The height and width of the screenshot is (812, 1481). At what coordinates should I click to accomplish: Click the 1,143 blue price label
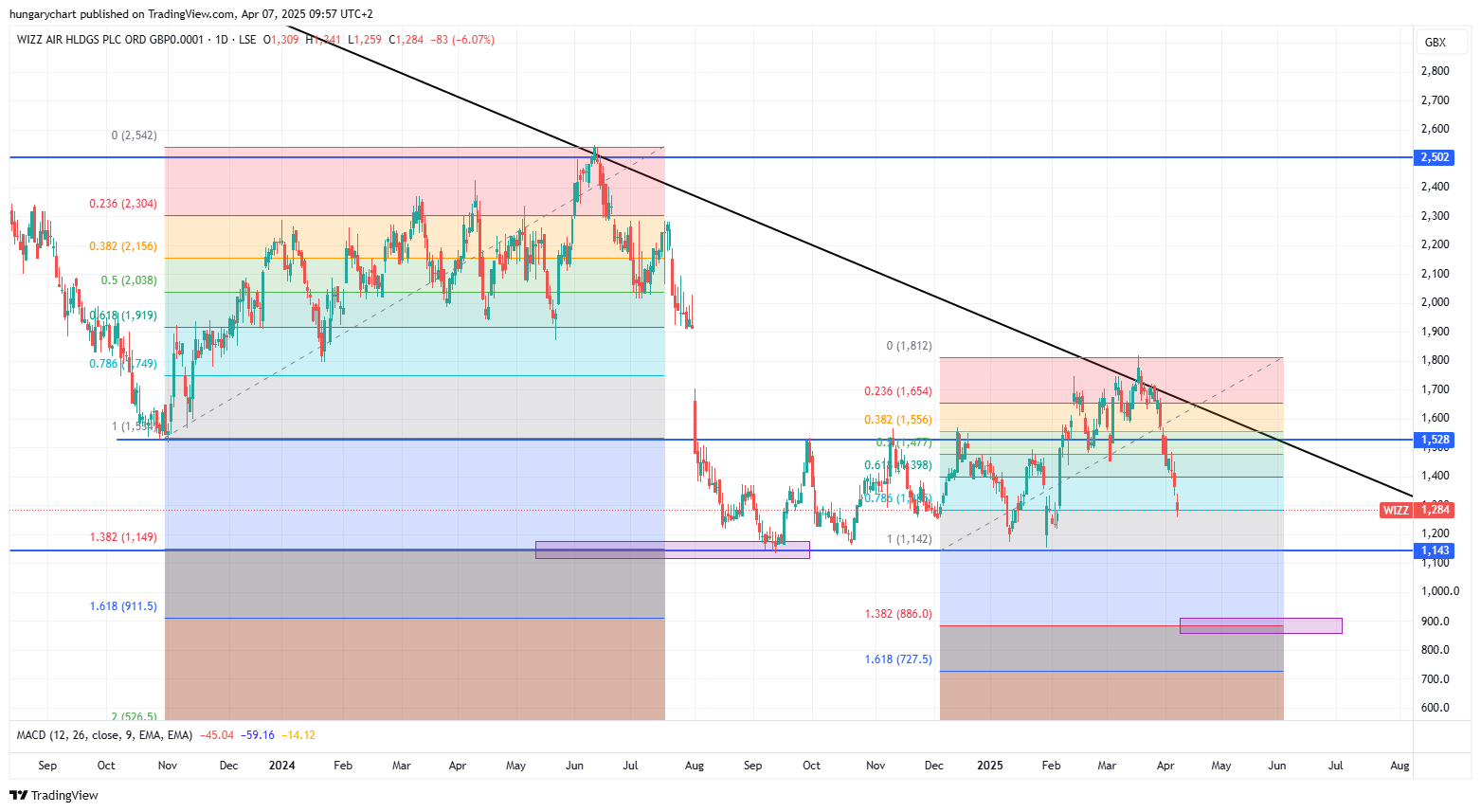click(1435, 550)
